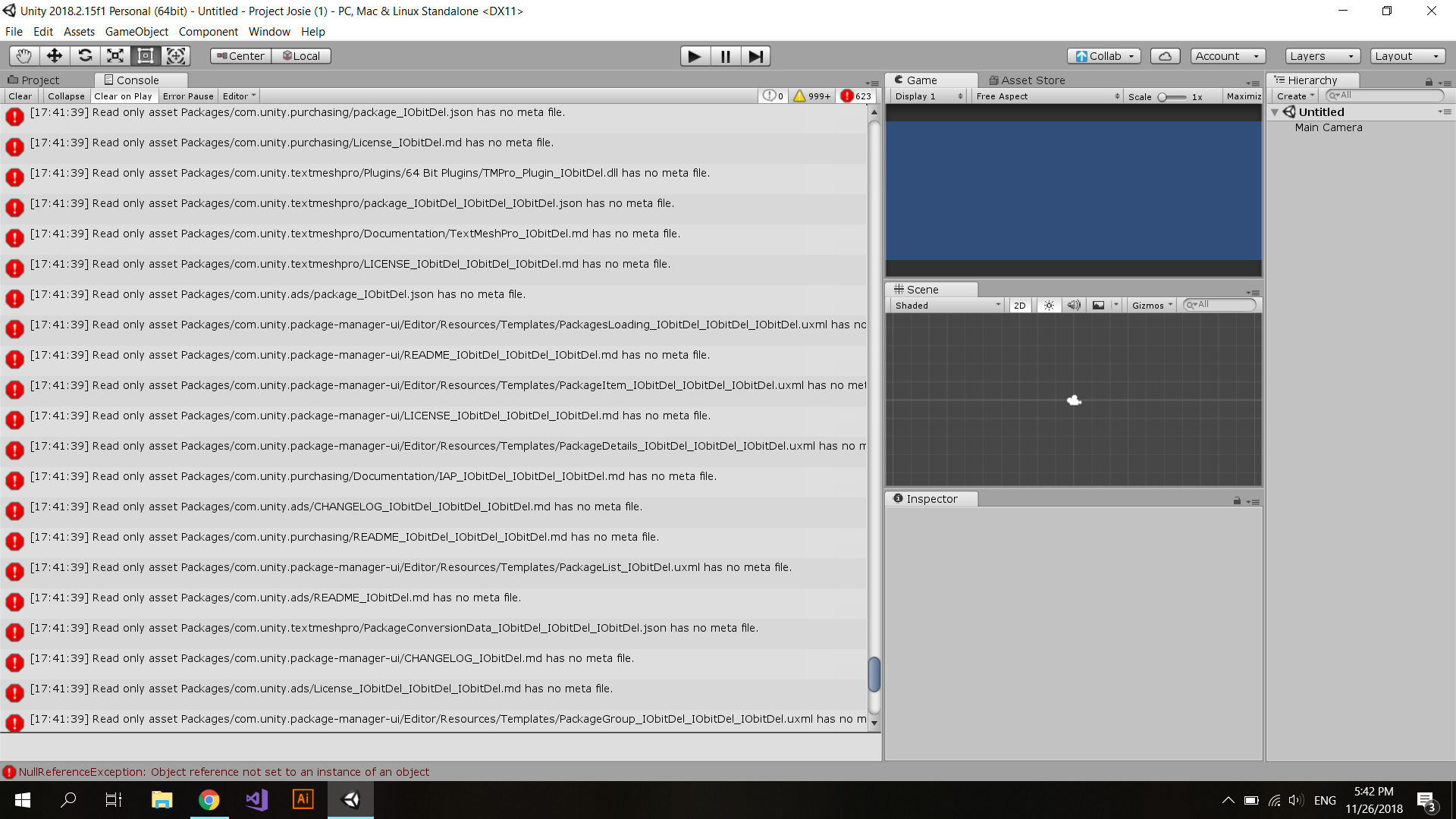Toggle scene audio in Scene view
1456x819 pixels.
pos(1074,306)
